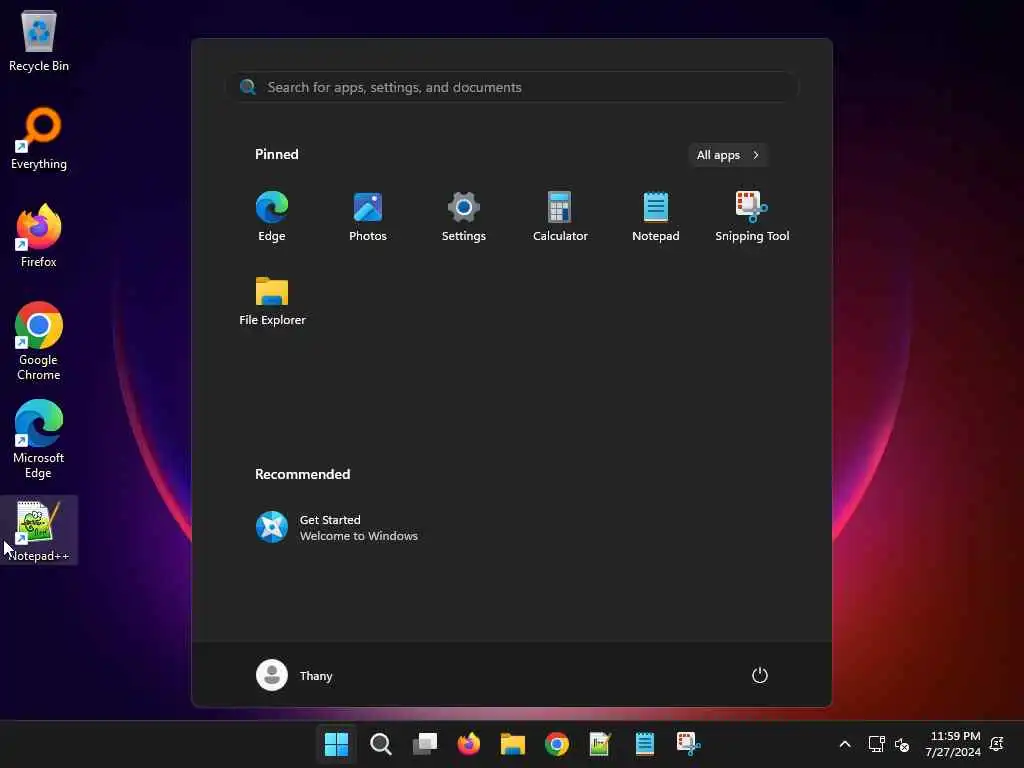Show hidden icons in system tray
Viewport: 1024px width, 768px height.
point(844,744)
